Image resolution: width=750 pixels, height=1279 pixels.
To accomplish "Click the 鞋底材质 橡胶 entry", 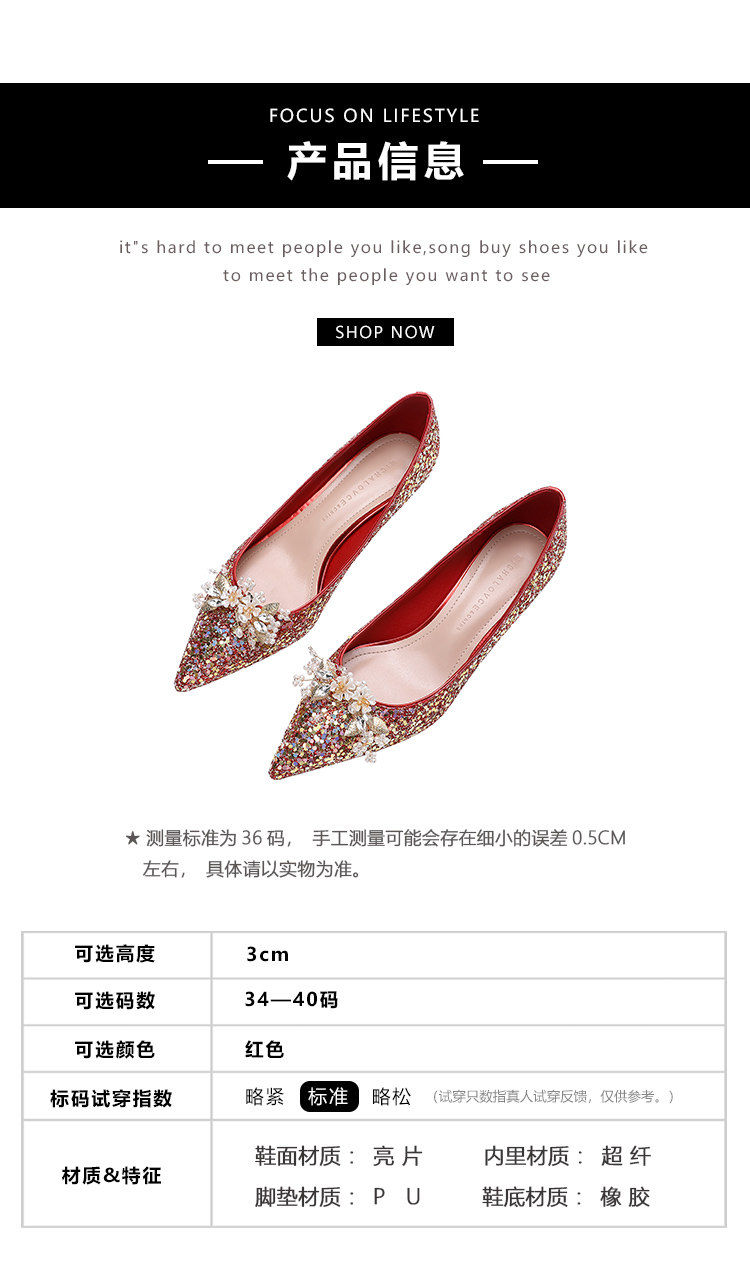I will (x=567, y=1197).
